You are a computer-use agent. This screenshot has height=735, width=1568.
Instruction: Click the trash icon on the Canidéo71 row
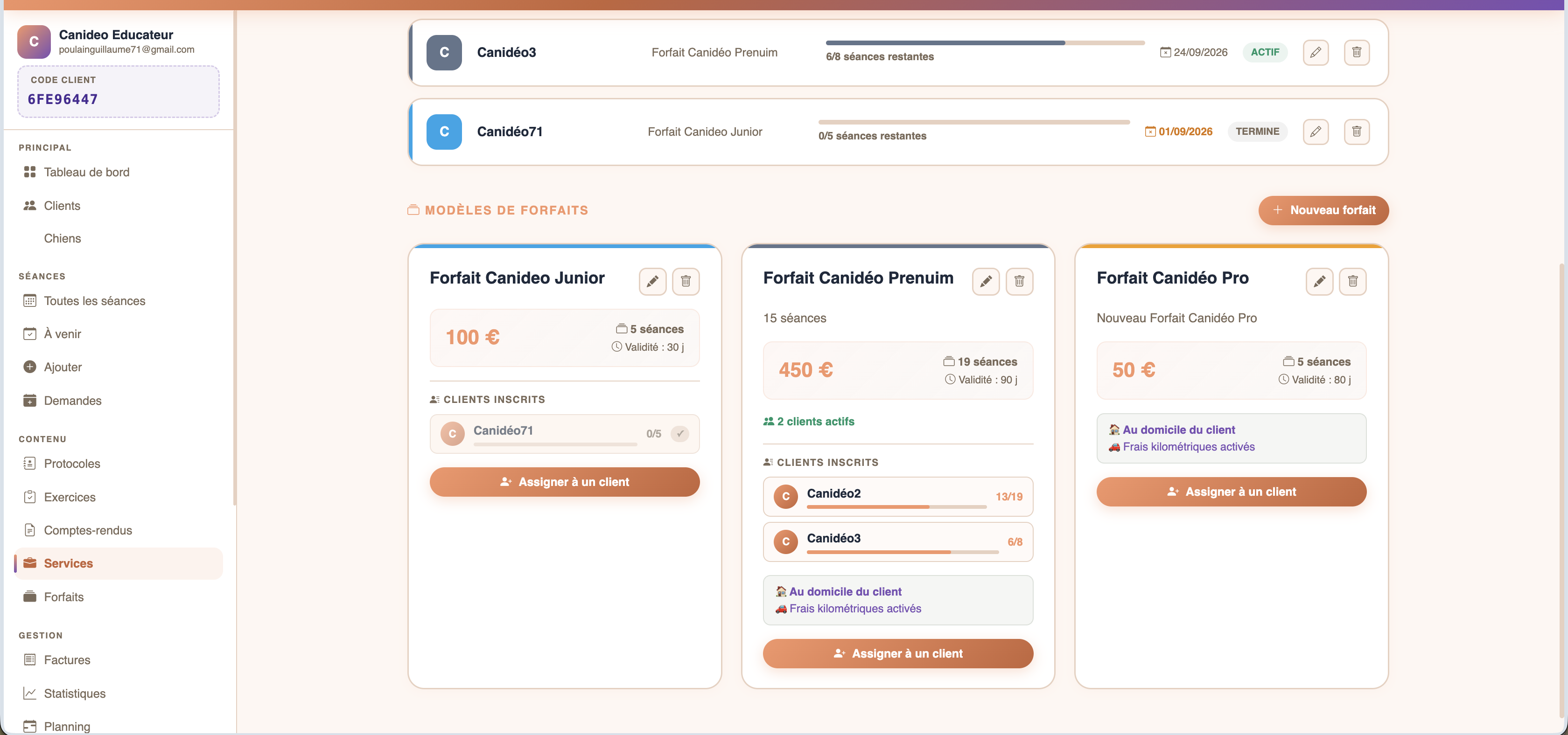tap(1356, 132)
